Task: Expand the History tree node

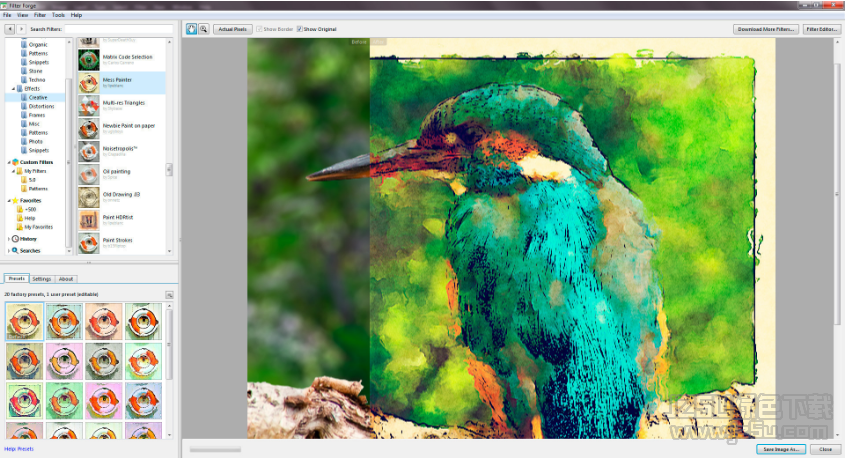Action: (x=9, y=238)
